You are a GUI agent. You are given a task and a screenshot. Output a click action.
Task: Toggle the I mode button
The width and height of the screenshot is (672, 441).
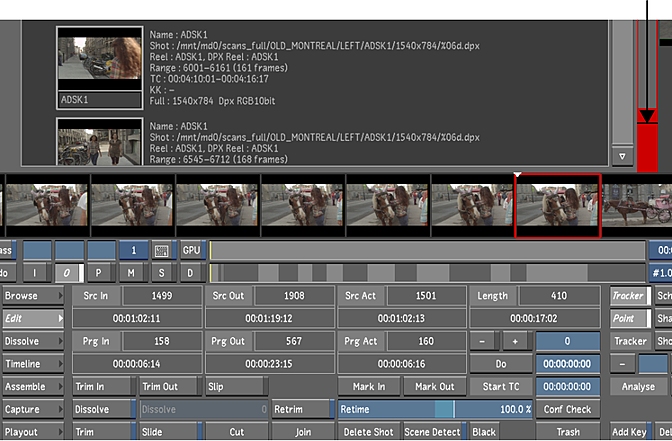pyautogui.click(x=35, y=273)
